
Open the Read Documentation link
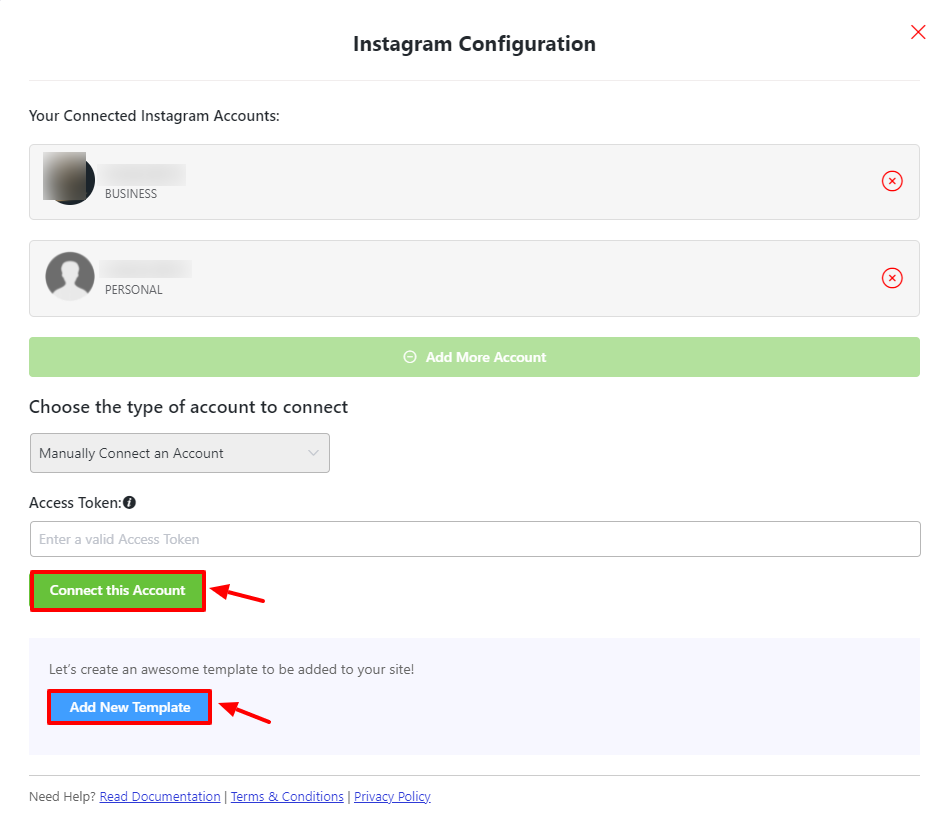(160, 797)
